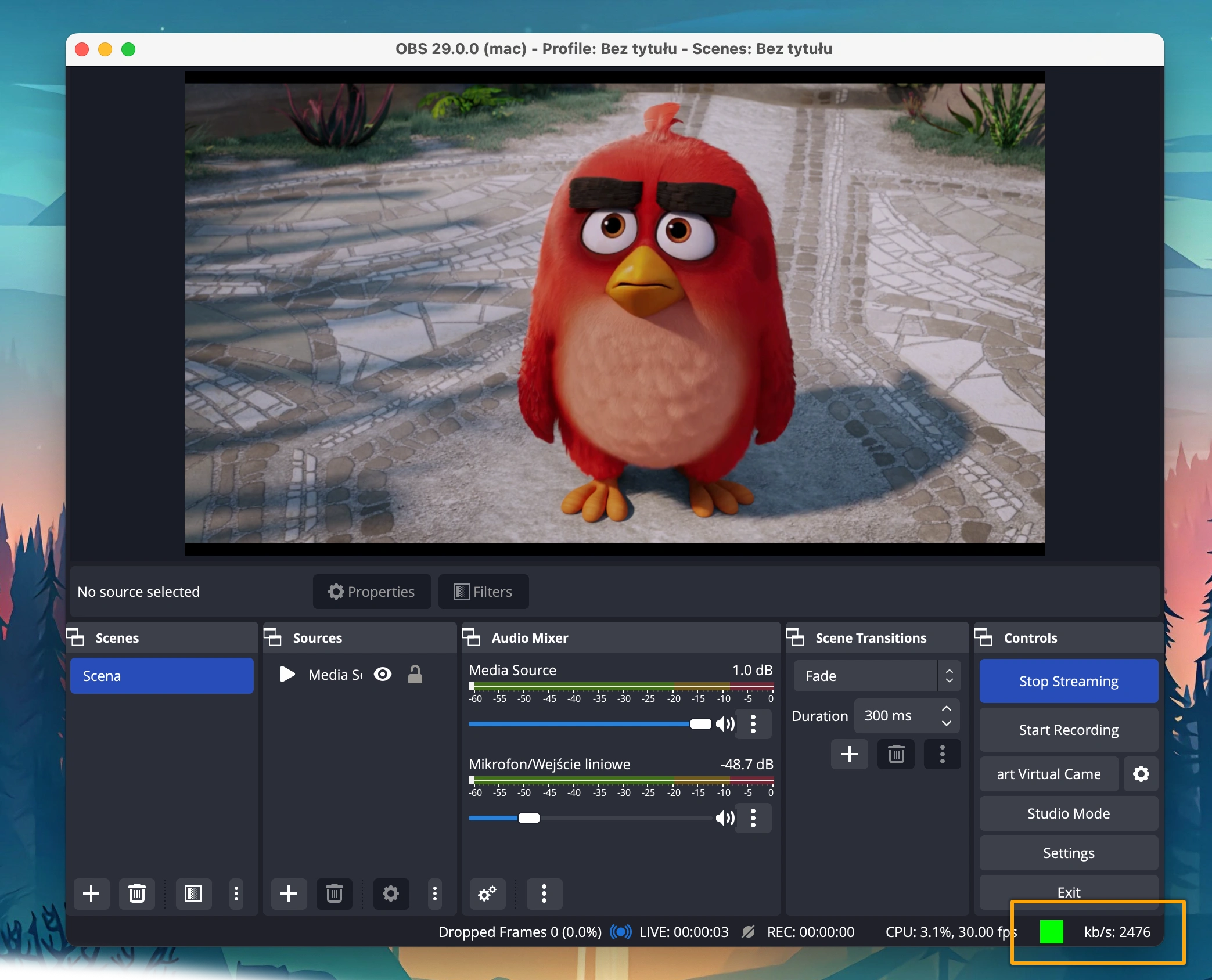Open Settings from Controls panel
Viewport: 1212px width, 980px height.
point(1068,853)
